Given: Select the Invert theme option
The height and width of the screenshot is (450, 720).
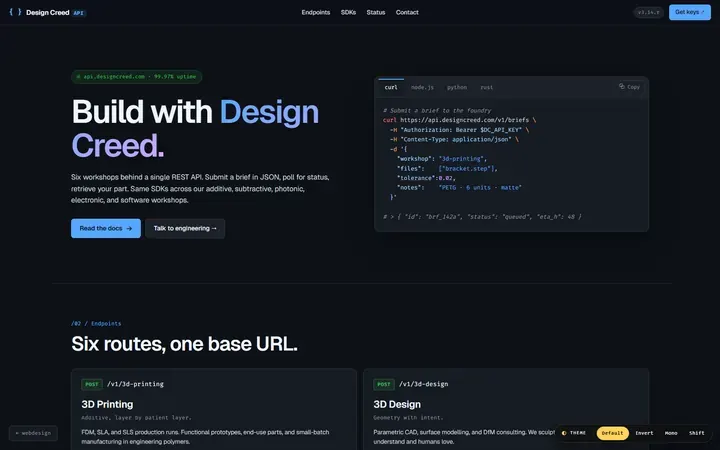Looking at the screenshot, I should tap(644, 433).
